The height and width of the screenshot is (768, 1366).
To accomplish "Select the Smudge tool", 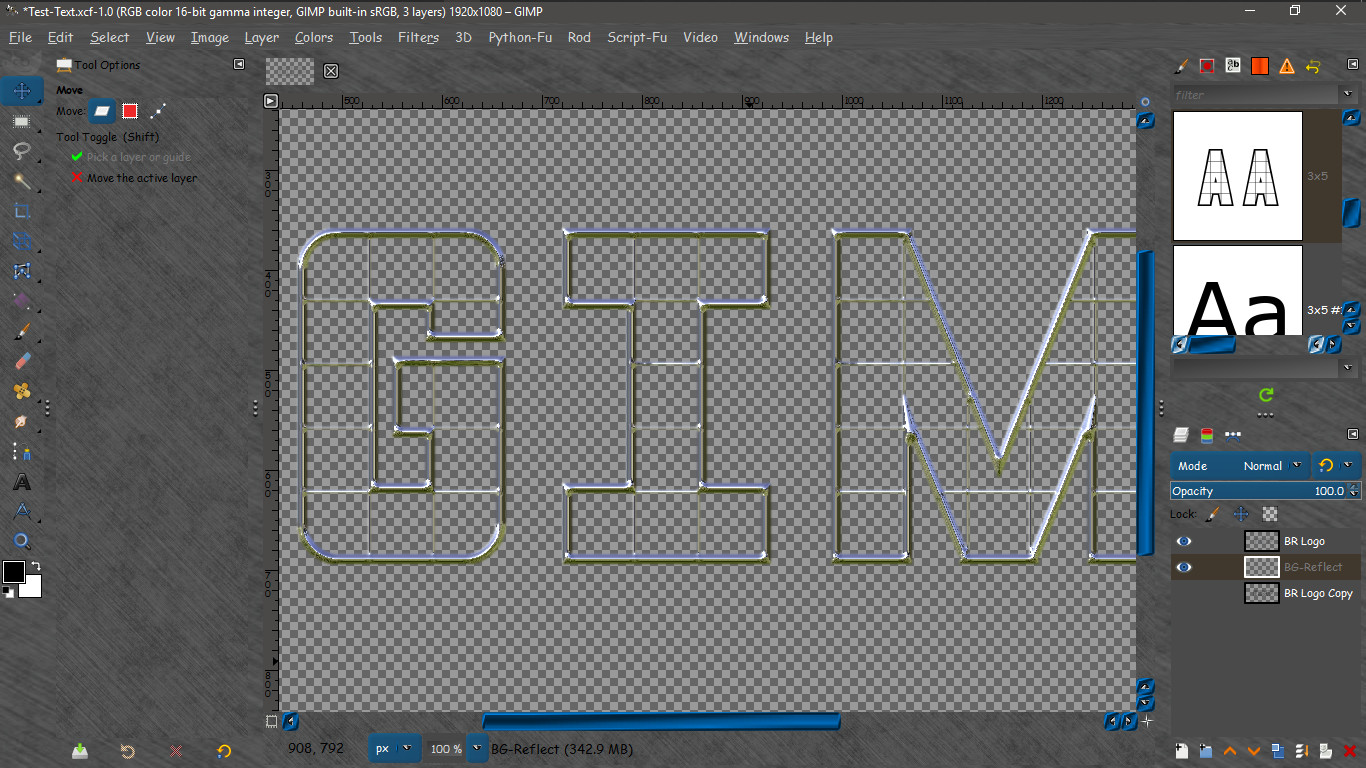I will tap(22, 421).
